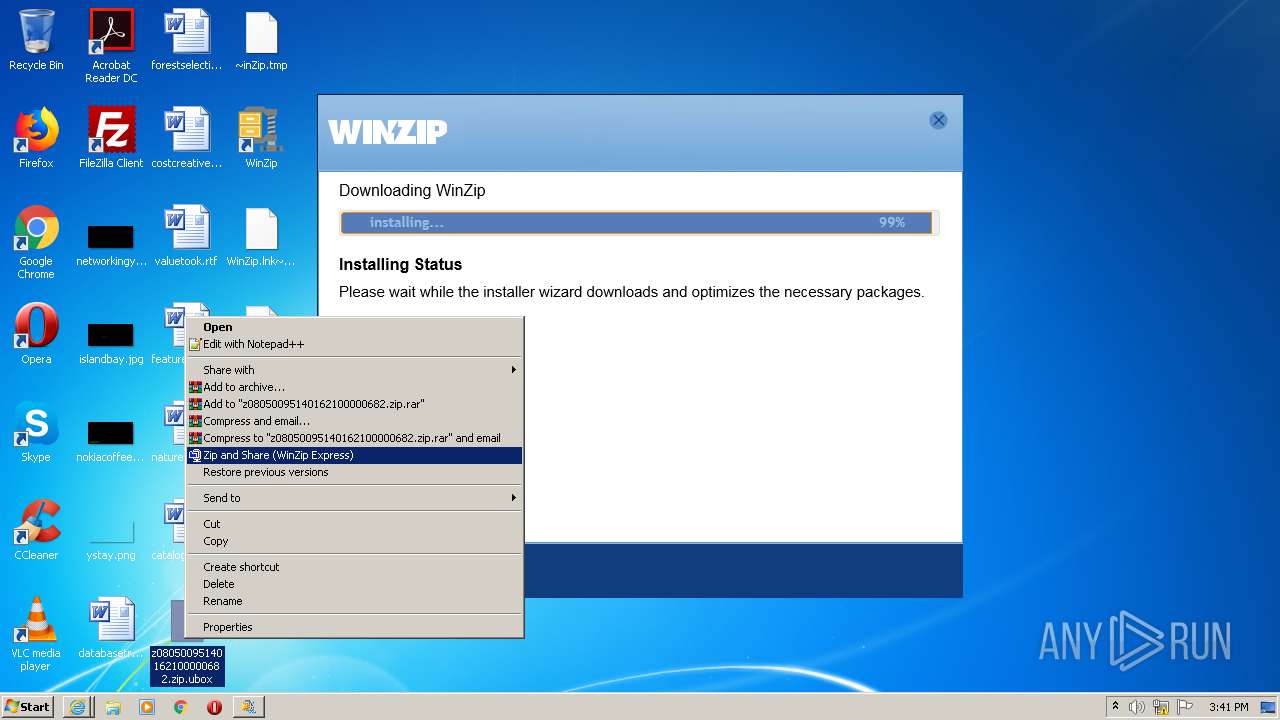
Task: Click the Show desktop button
Action: pyautogui.click(x=1269, y=707)
